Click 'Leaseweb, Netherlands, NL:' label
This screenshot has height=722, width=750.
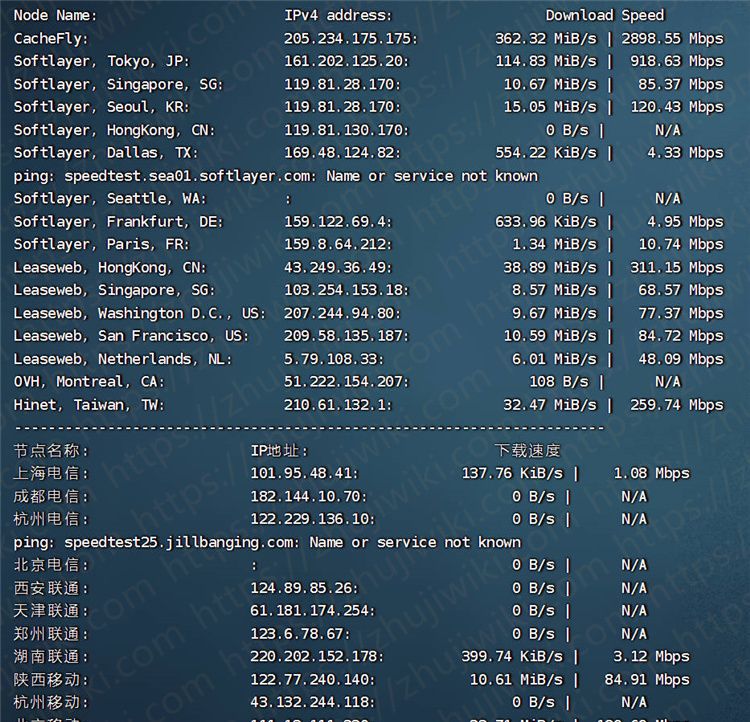(122, 359)
